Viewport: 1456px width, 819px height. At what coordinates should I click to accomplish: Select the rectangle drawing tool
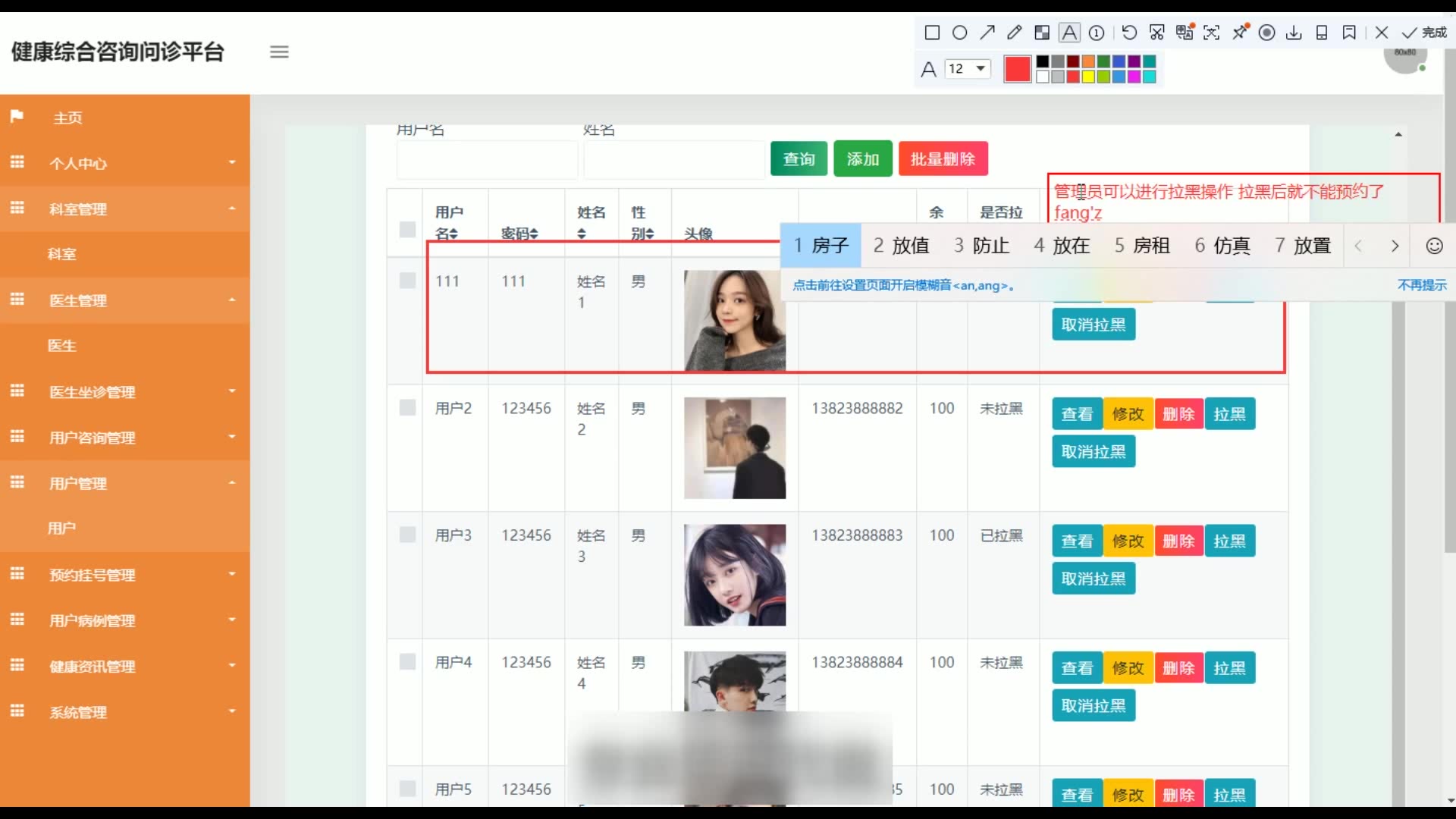(x=932, y=33)
